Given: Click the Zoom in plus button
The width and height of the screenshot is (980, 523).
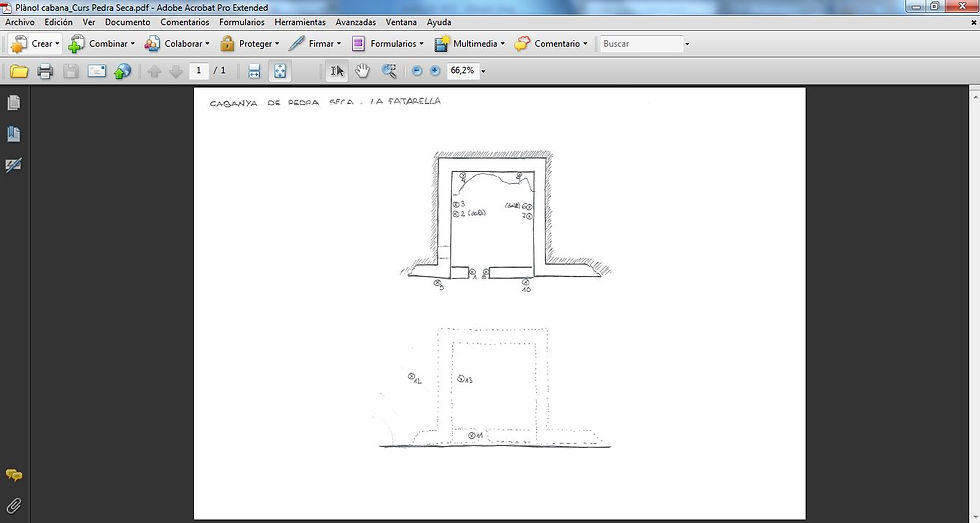Looking at the screenshot, I should pos(436,71).
